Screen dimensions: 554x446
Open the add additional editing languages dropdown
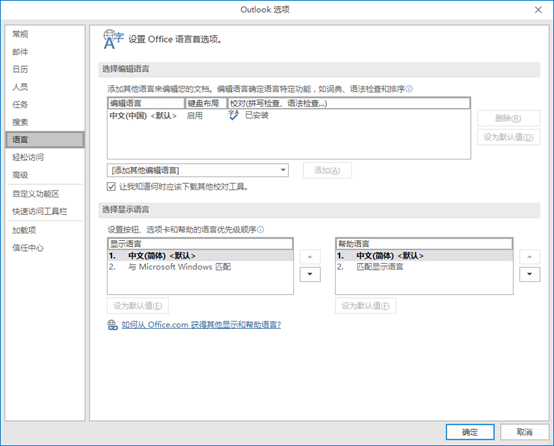coord(198,170)
